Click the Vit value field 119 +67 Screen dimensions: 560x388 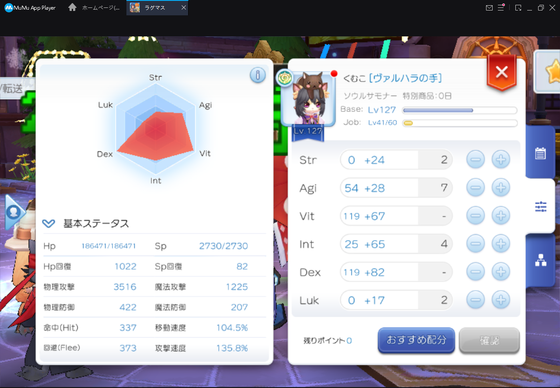[x=396, y=216]
